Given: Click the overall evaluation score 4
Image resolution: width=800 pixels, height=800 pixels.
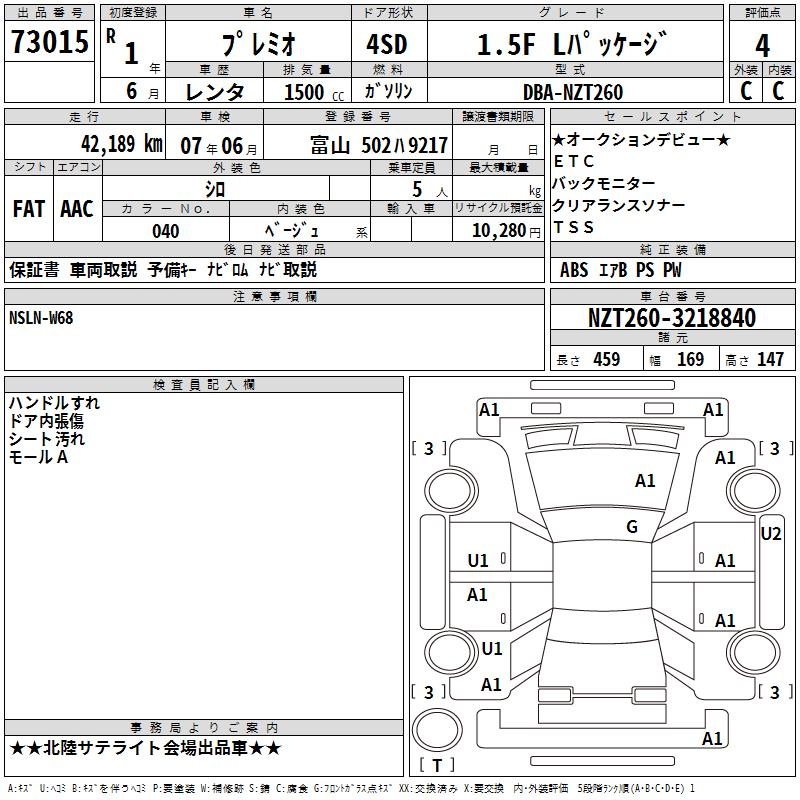Looking at the screenshot, I should click(x=762, y=46).
